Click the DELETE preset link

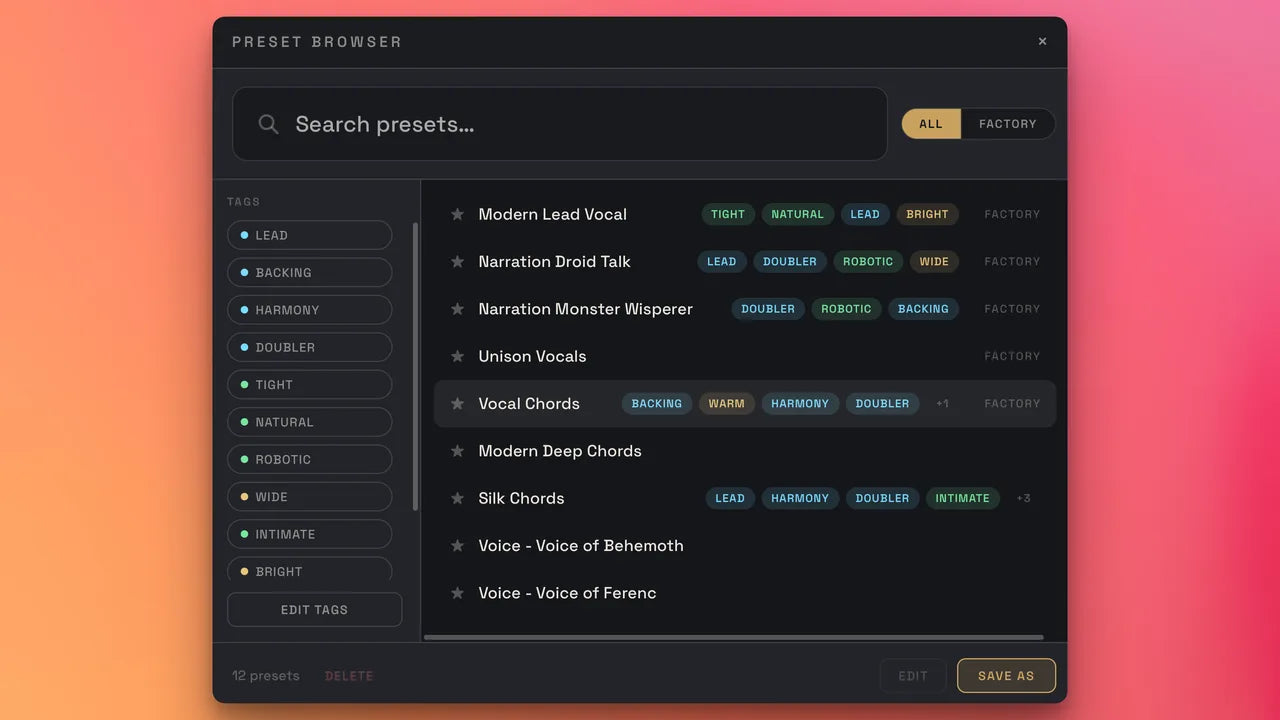coord(349,676)
